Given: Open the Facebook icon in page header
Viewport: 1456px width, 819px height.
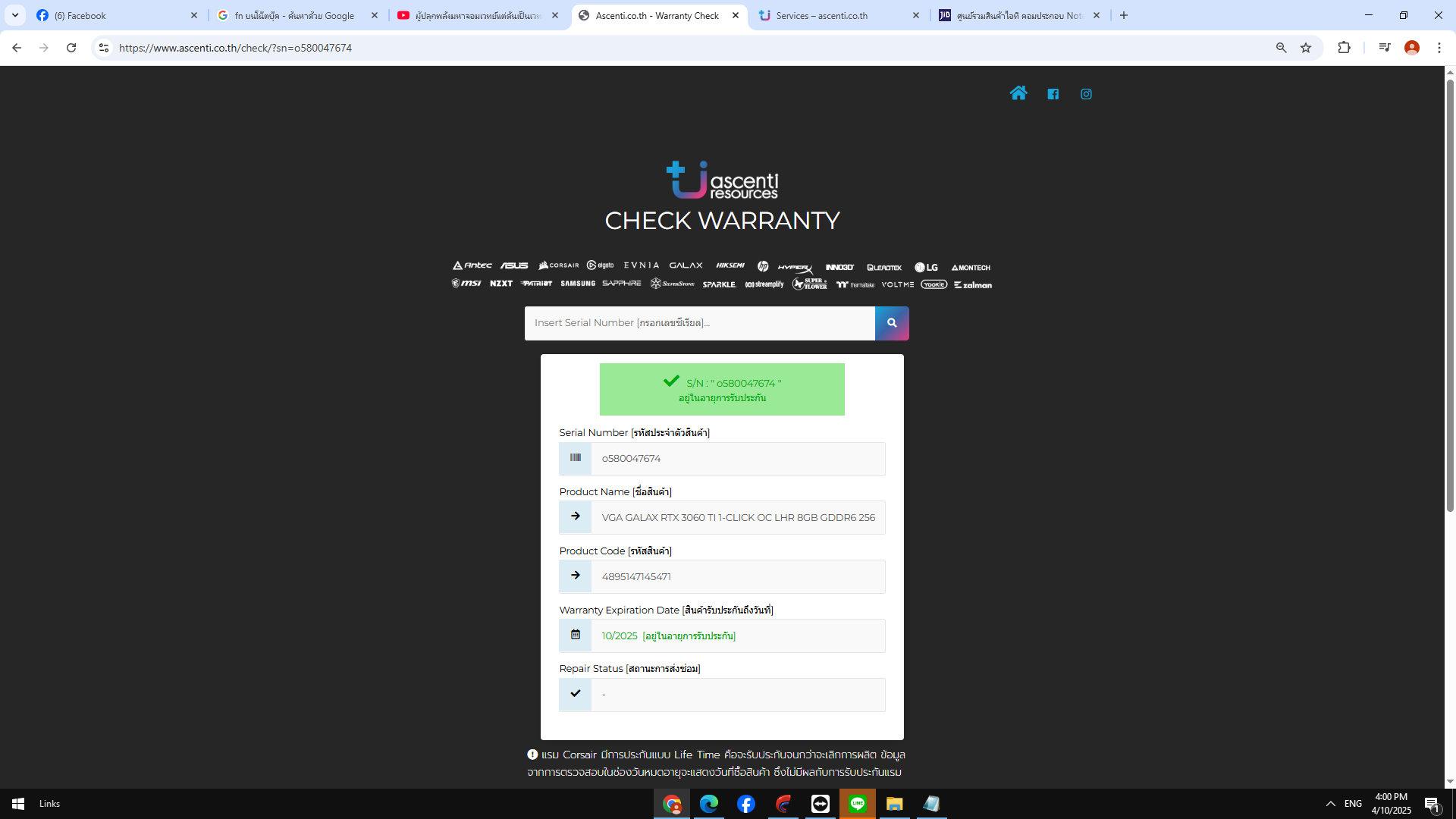Looking at the screenshot, I should pos(1053,94).
